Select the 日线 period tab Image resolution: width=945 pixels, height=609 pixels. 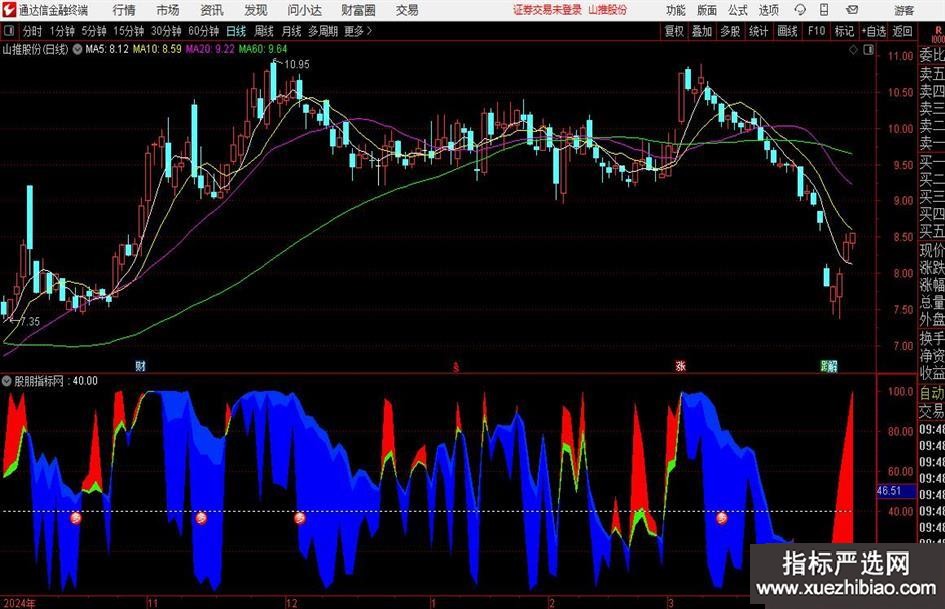coord(236,31)
